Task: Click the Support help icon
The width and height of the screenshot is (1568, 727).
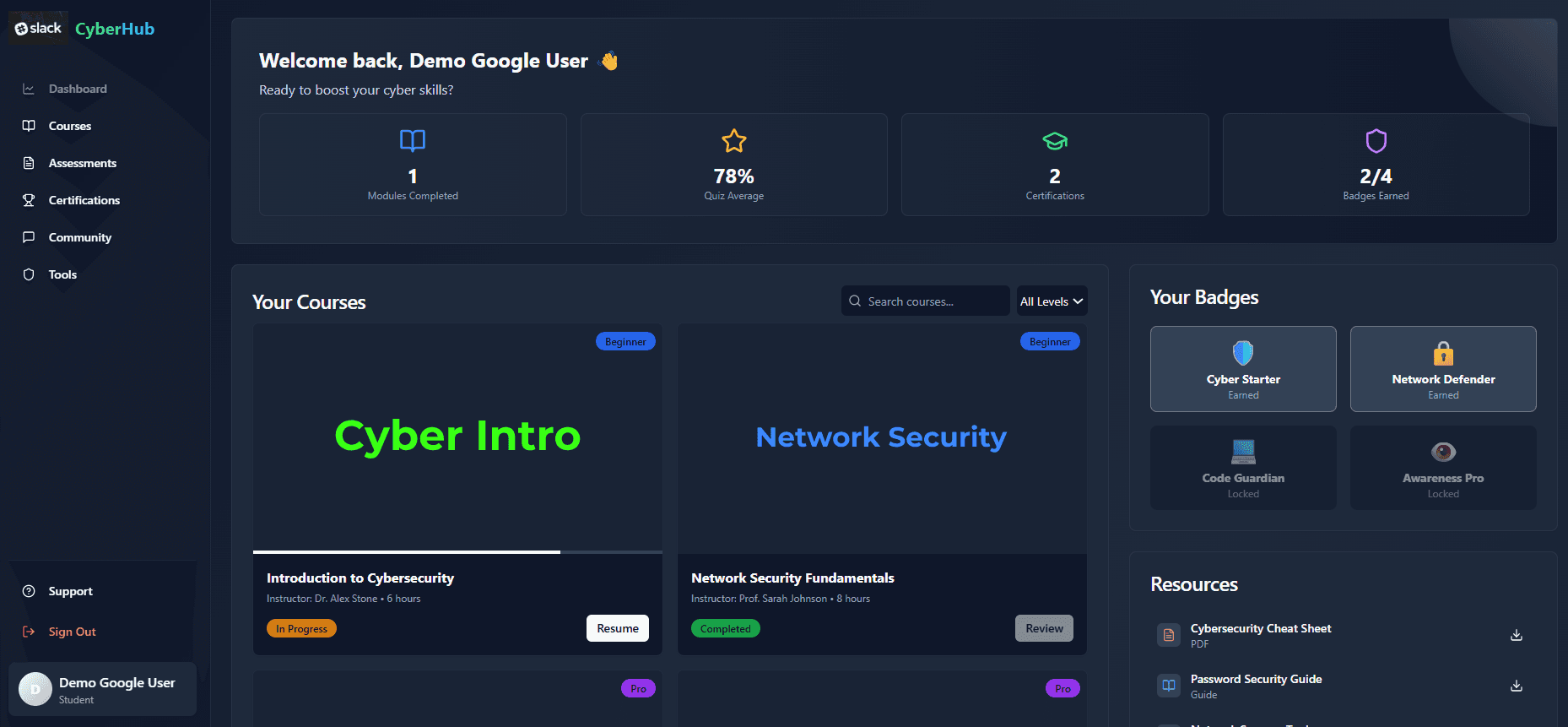Action: coord(29,591)
